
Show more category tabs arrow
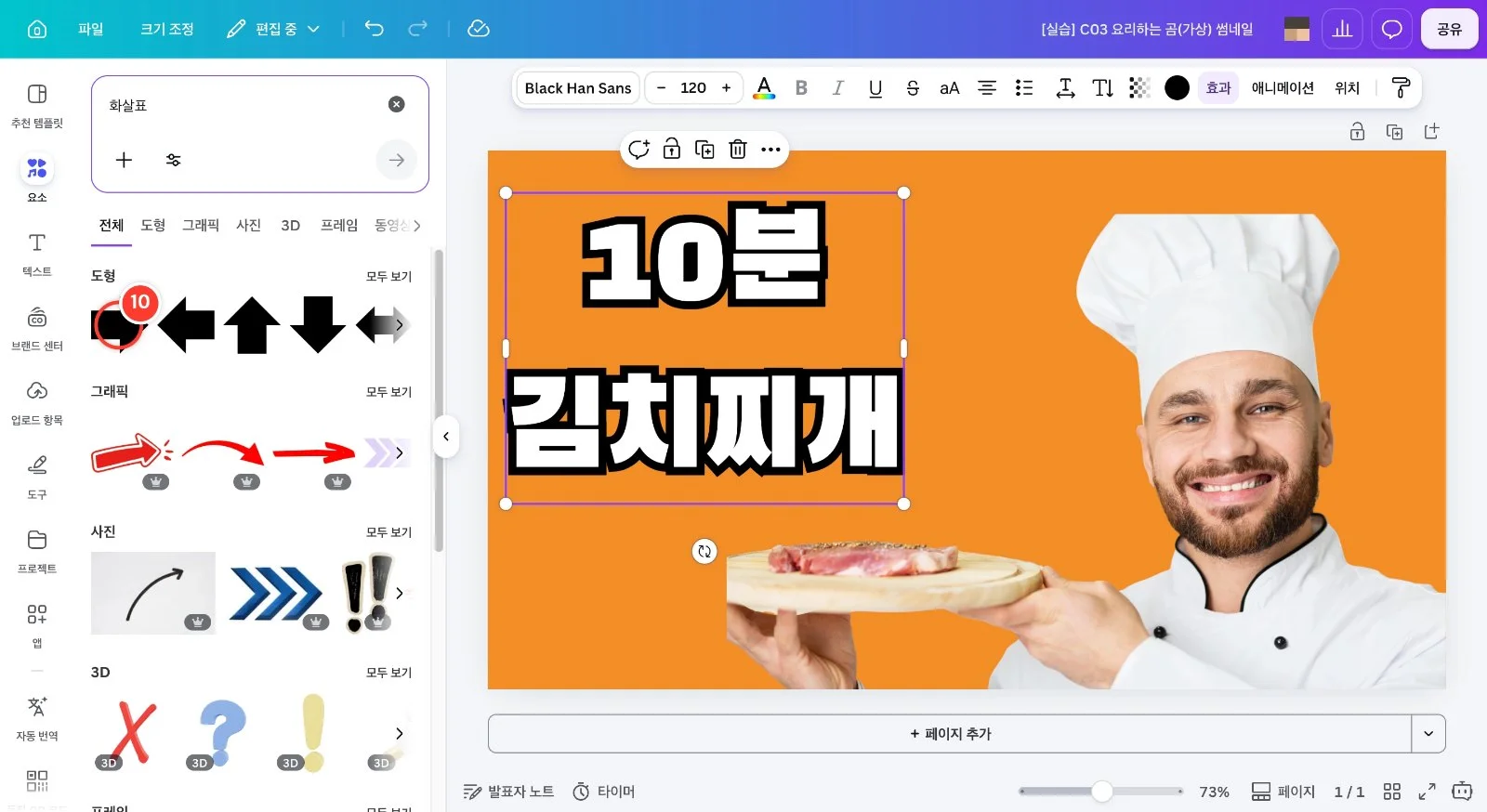(x=417, y=226)
